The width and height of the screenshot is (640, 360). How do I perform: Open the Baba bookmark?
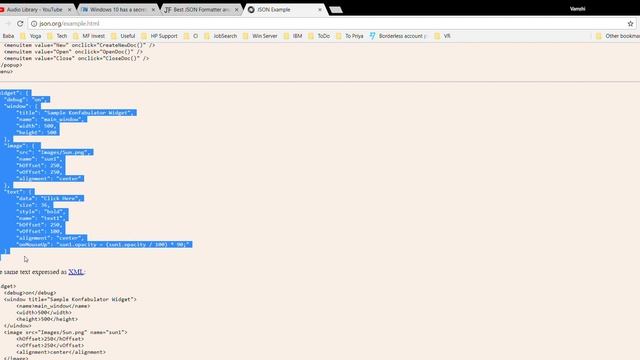pyautogui.click(x=8, y=36)
